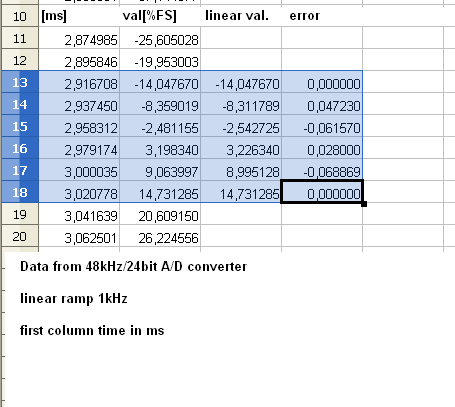Click the active error cell in row 18

[322, 192]
